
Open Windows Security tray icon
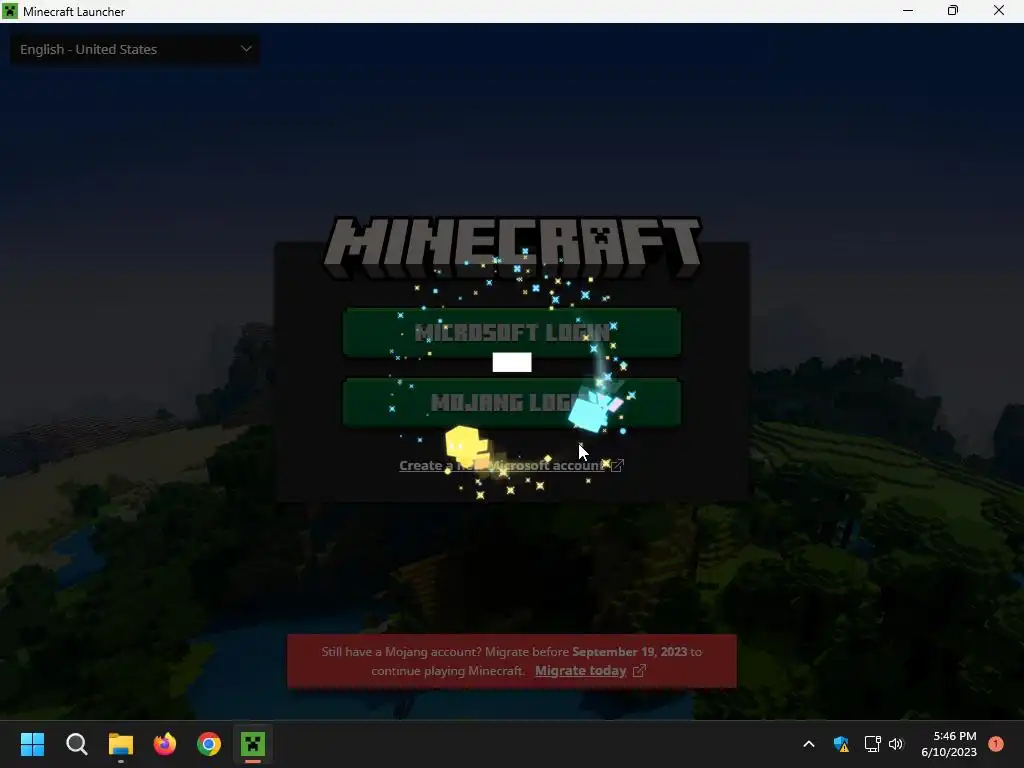click(841, 744)
